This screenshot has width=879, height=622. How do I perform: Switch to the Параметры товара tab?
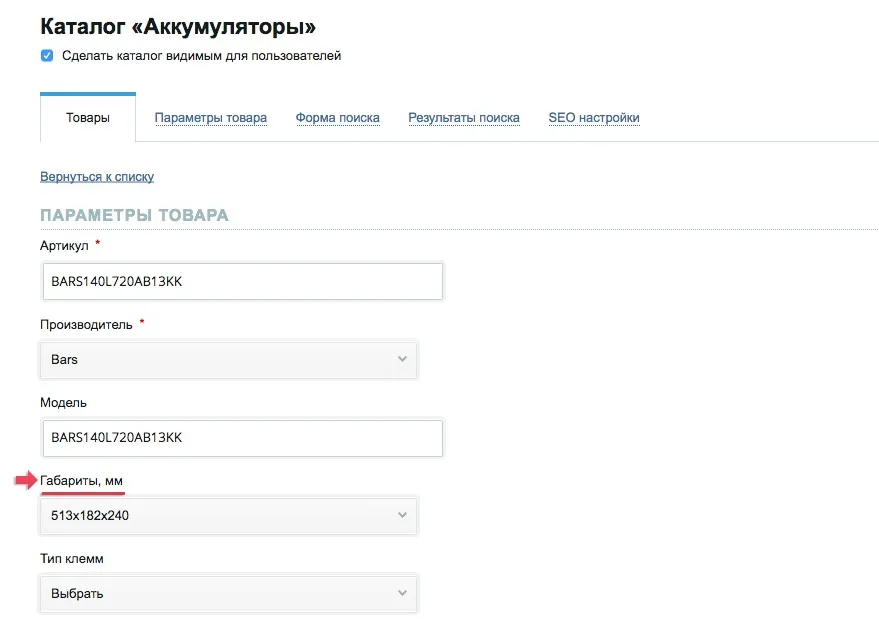point(210,117)
